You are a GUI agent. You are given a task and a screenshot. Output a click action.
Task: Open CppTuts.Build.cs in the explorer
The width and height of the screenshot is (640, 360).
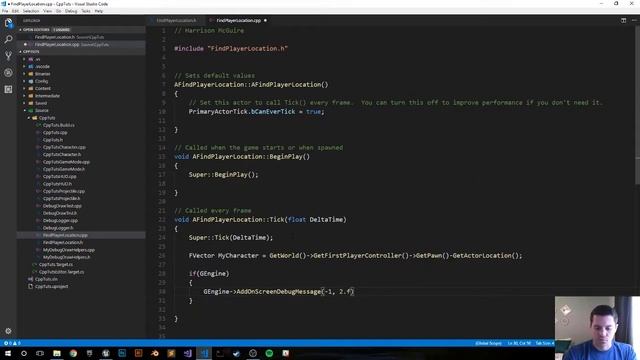[58, 125]
